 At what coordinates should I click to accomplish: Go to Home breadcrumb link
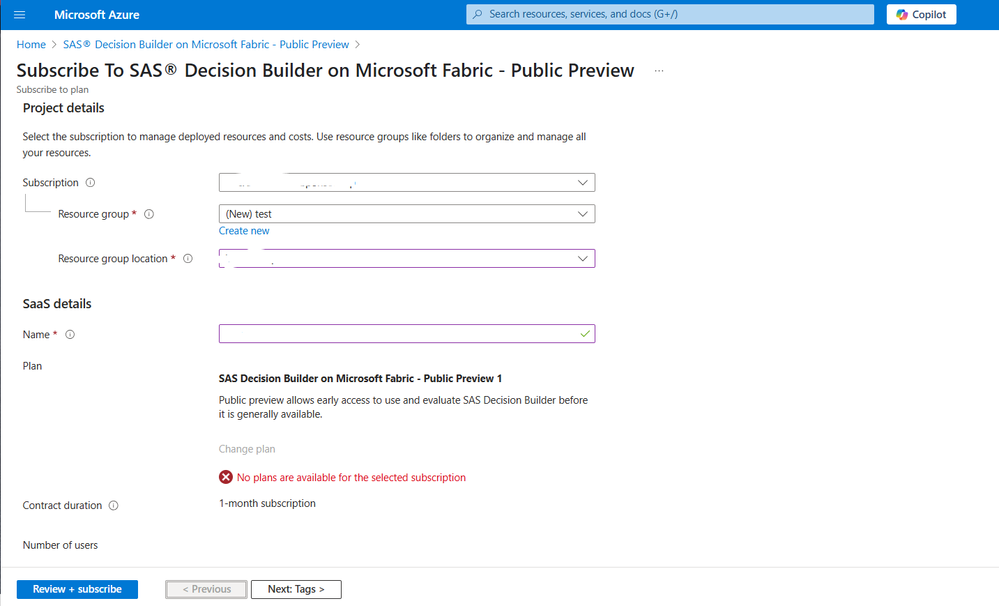click(31, 44)
